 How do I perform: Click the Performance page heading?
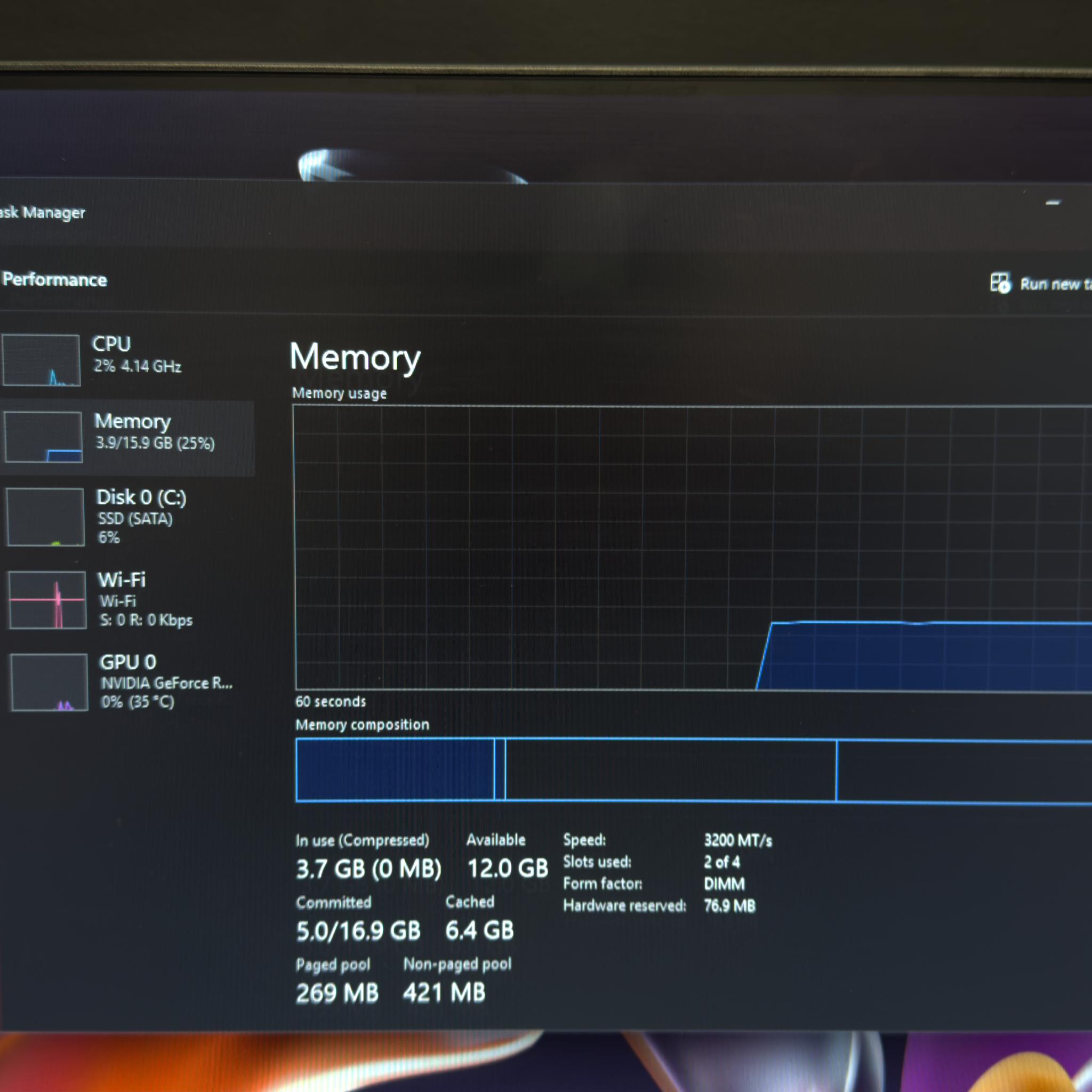(x=55, y=280)
